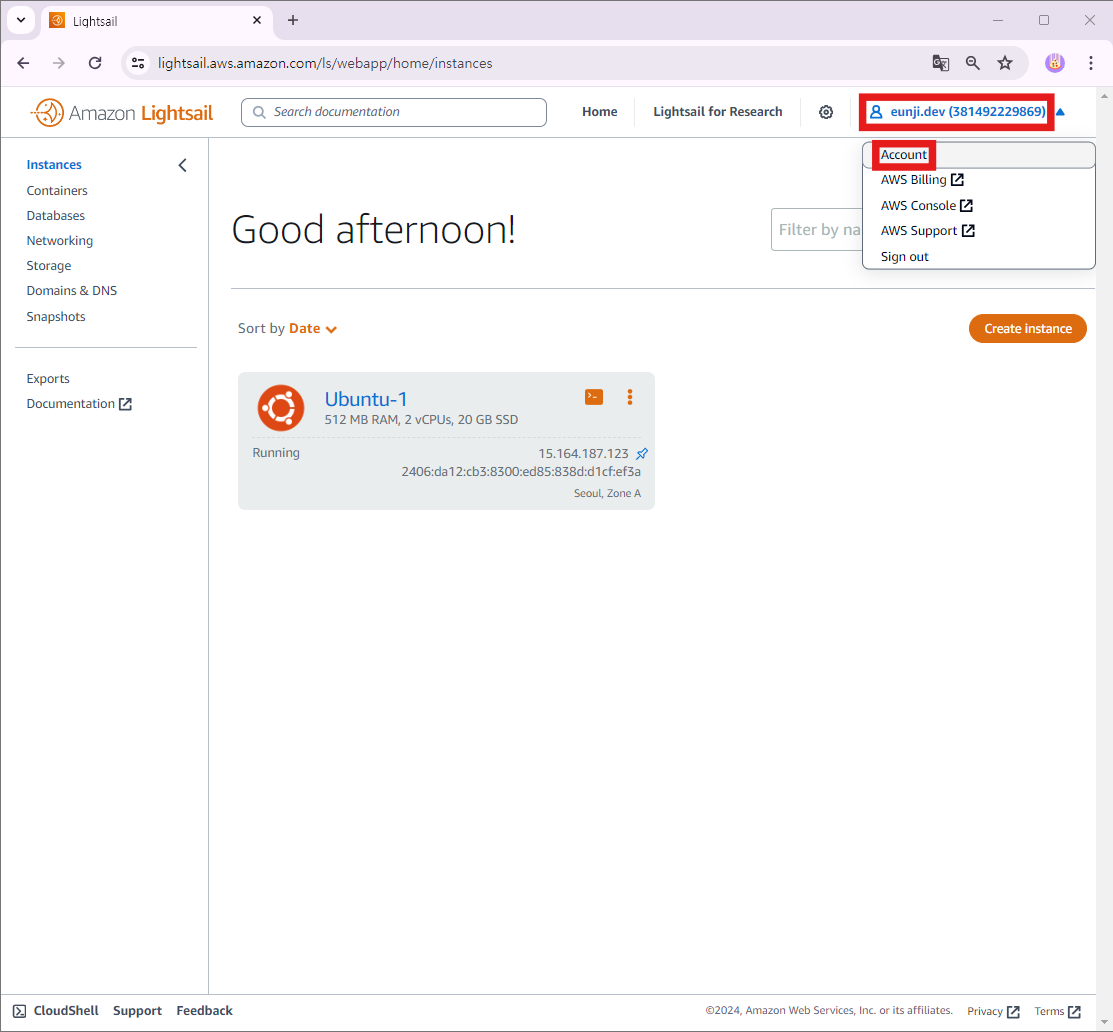
Task: Click Feedback in the footer
Action: pyautogui.click(x=204, y=1011)
